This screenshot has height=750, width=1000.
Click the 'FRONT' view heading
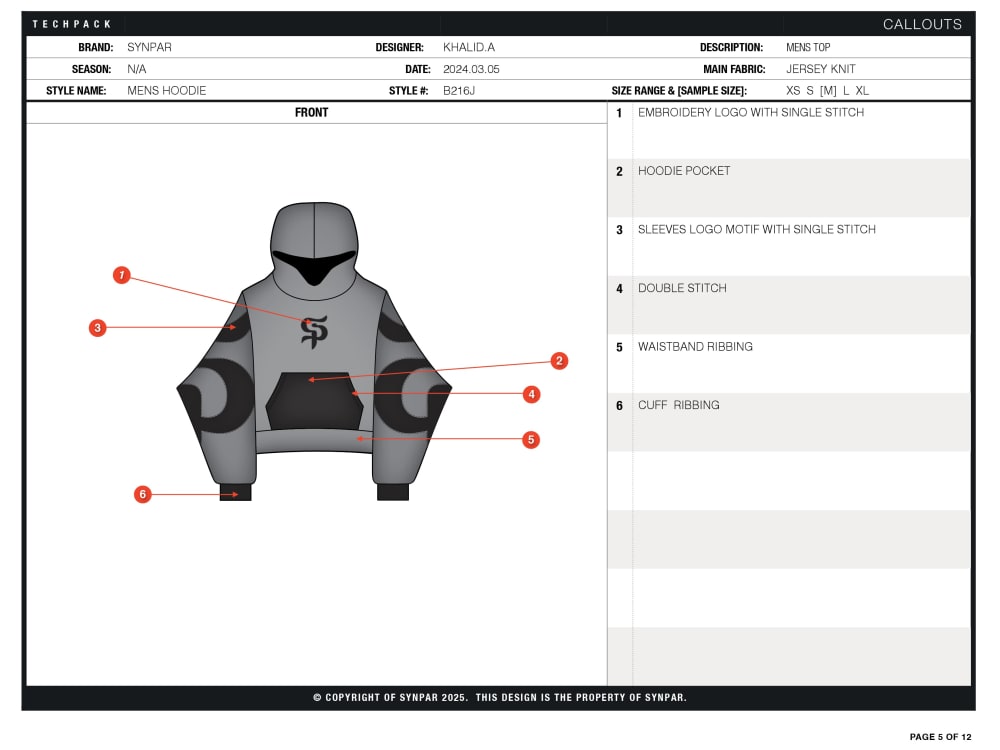coord(311,112)
